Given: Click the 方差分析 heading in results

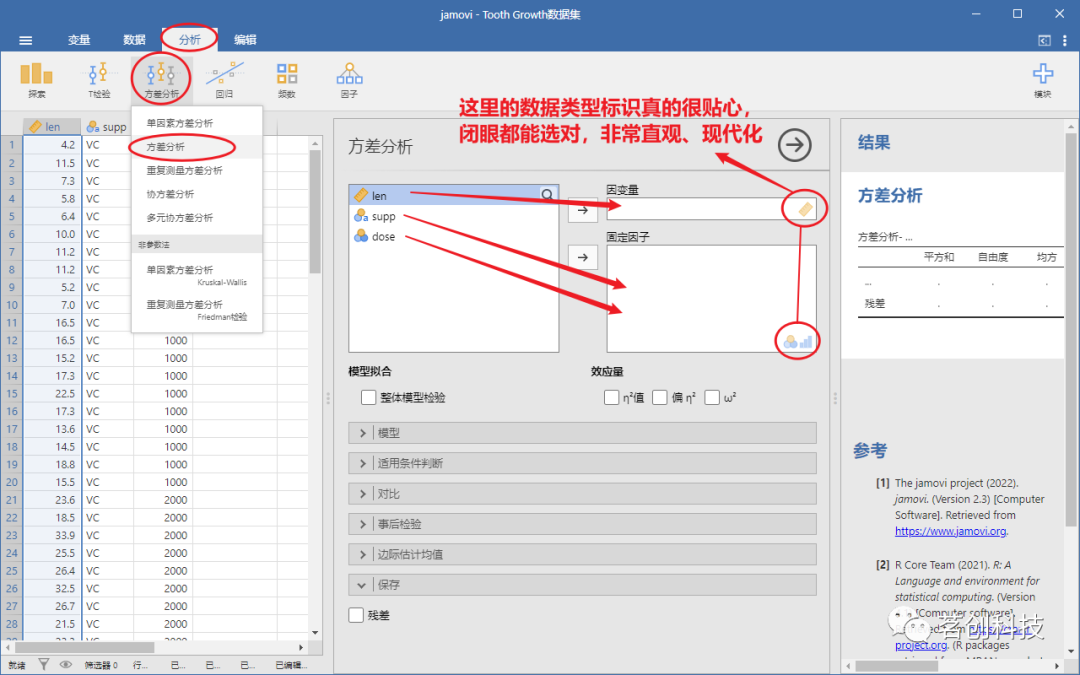Looking at the screenshot, I should [x=889, y=196].
